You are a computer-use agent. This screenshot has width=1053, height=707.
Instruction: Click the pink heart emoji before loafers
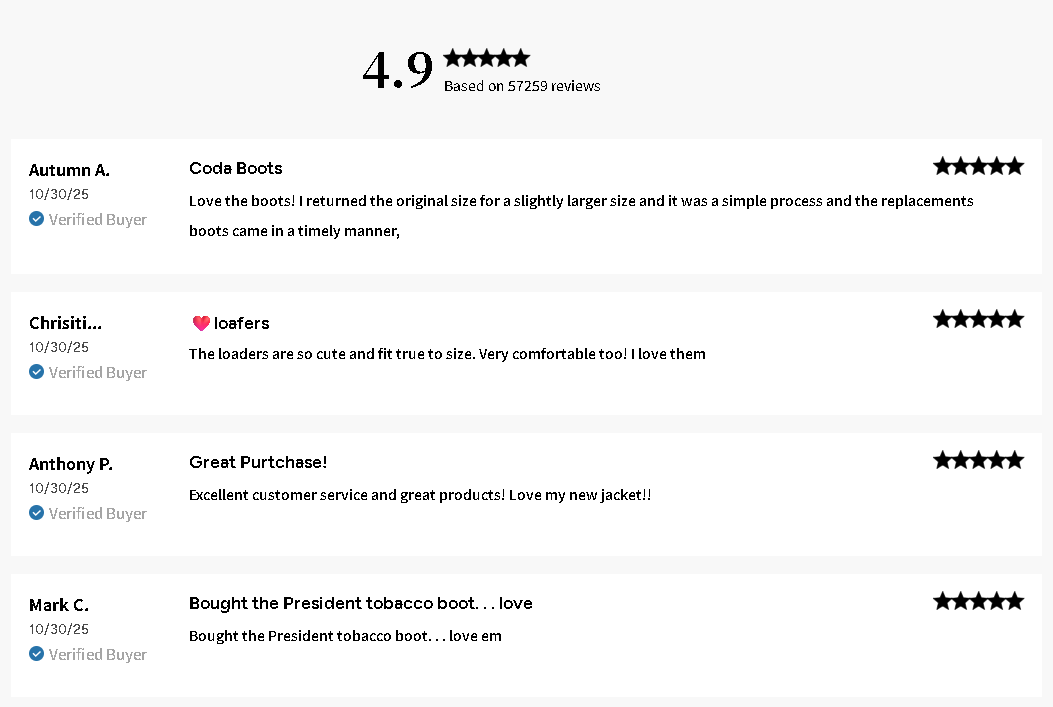click(x=201, y=323)
